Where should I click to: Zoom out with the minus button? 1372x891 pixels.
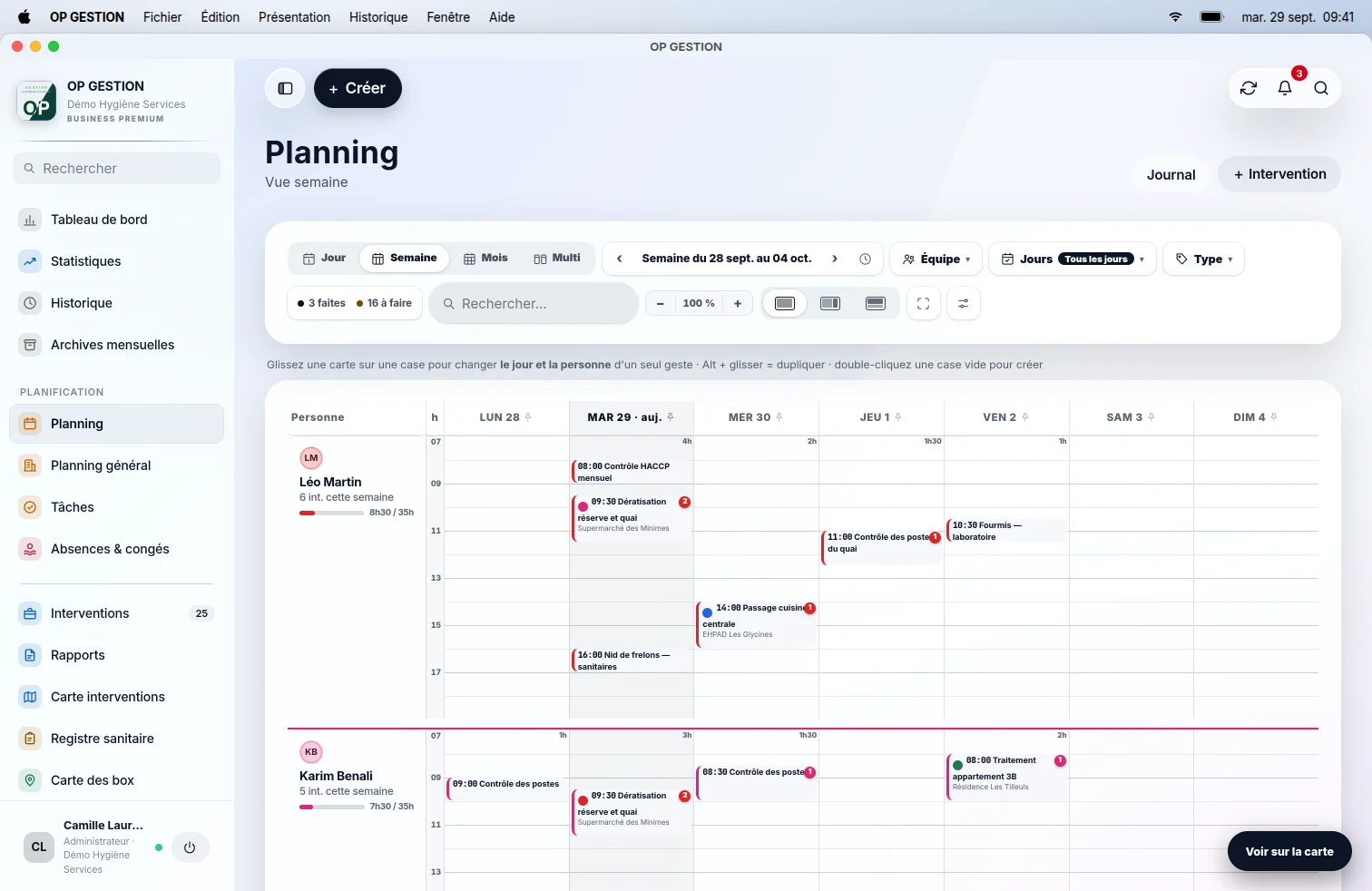(661, 304)
